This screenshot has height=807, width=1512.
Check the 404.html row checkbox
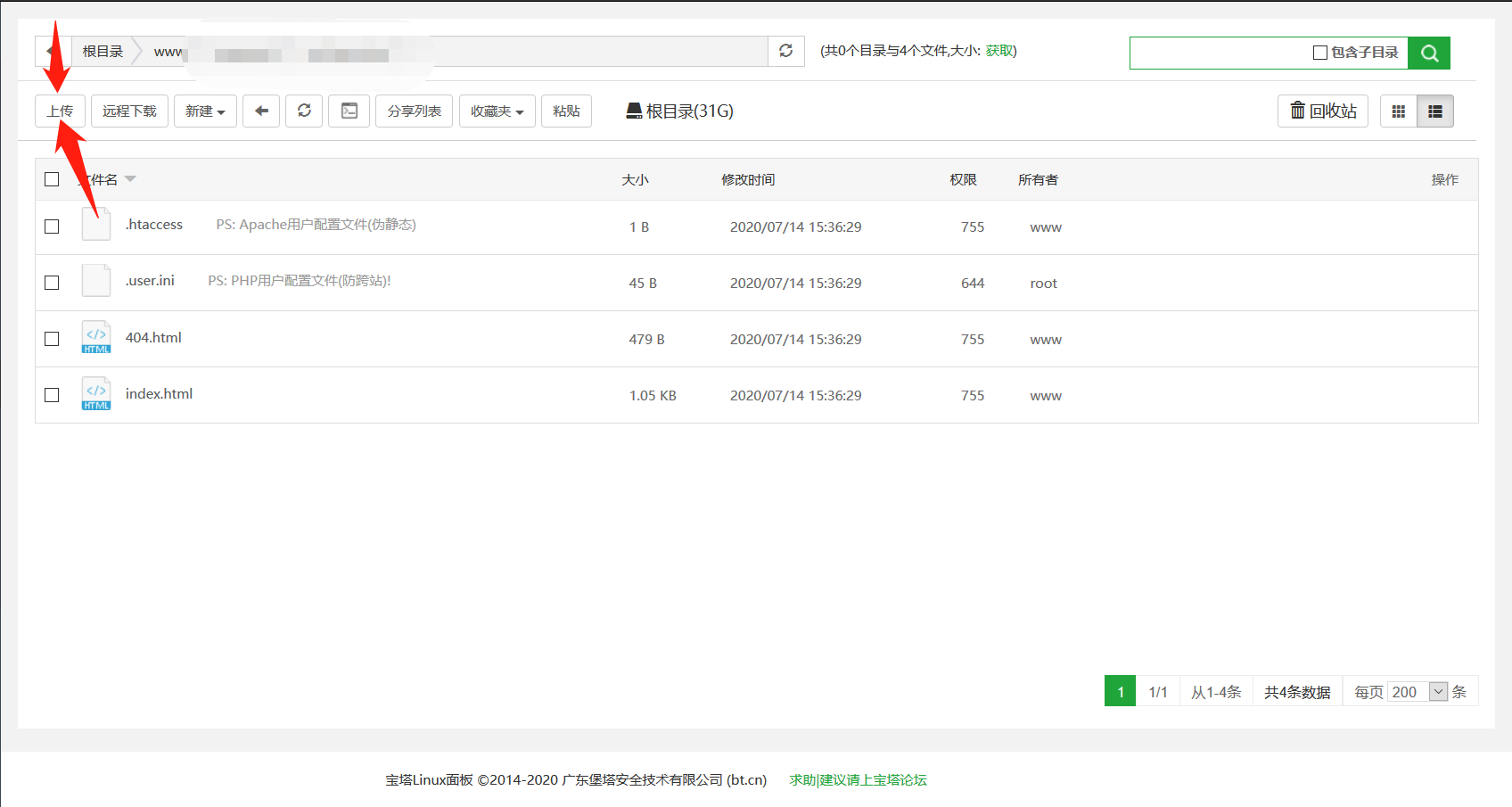point(52,339)
